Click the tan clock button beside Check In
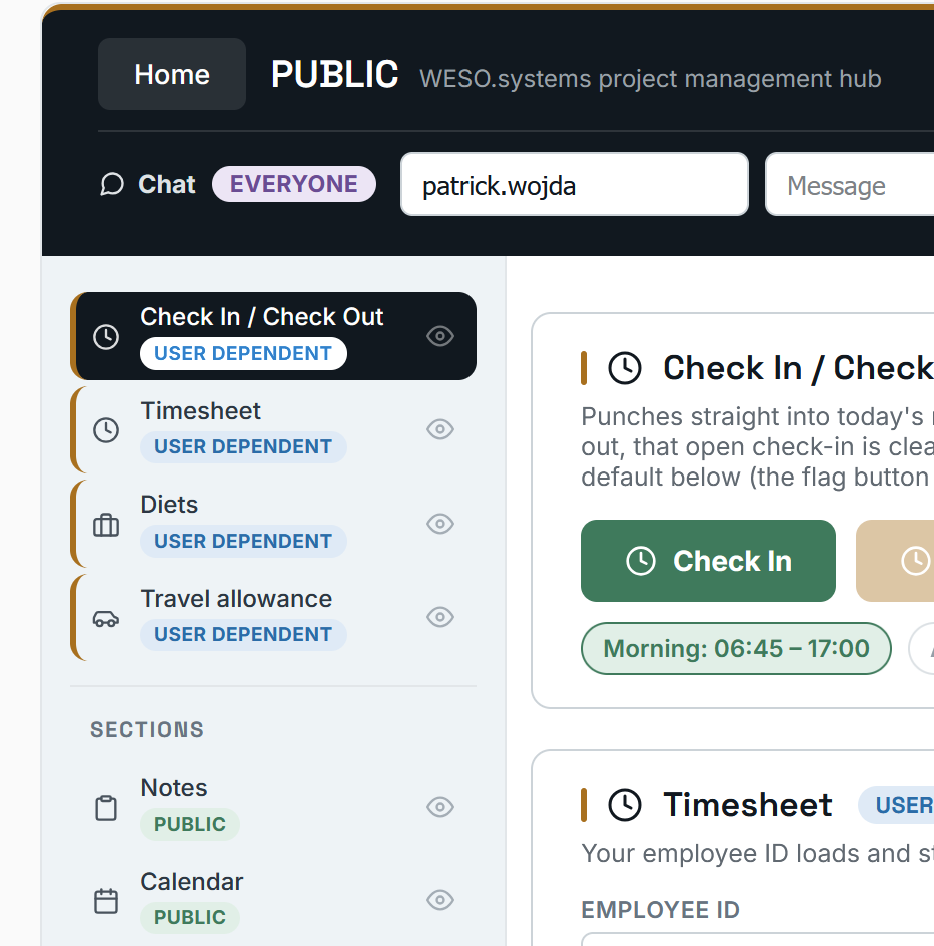This screenshot has height=946, width=934. [x=895, y=561]
